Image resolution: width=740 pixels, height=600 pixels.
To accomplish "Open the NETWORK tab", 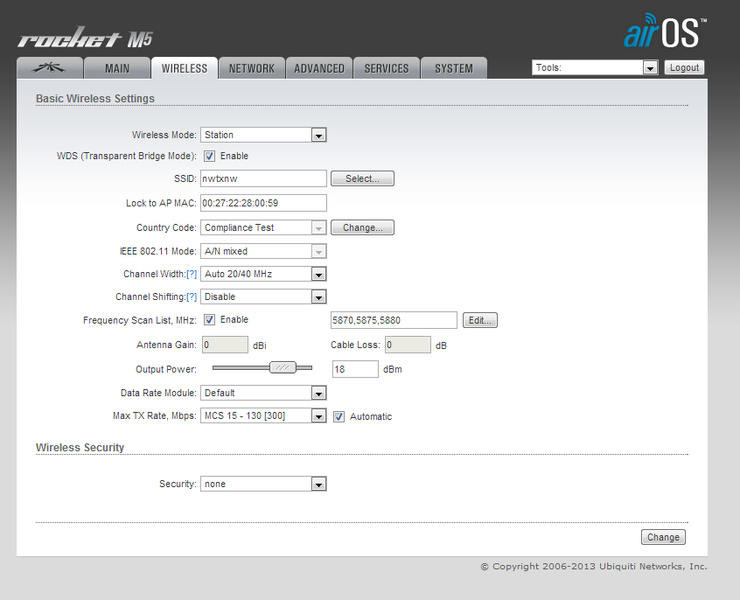I will (x=252, y=68).
